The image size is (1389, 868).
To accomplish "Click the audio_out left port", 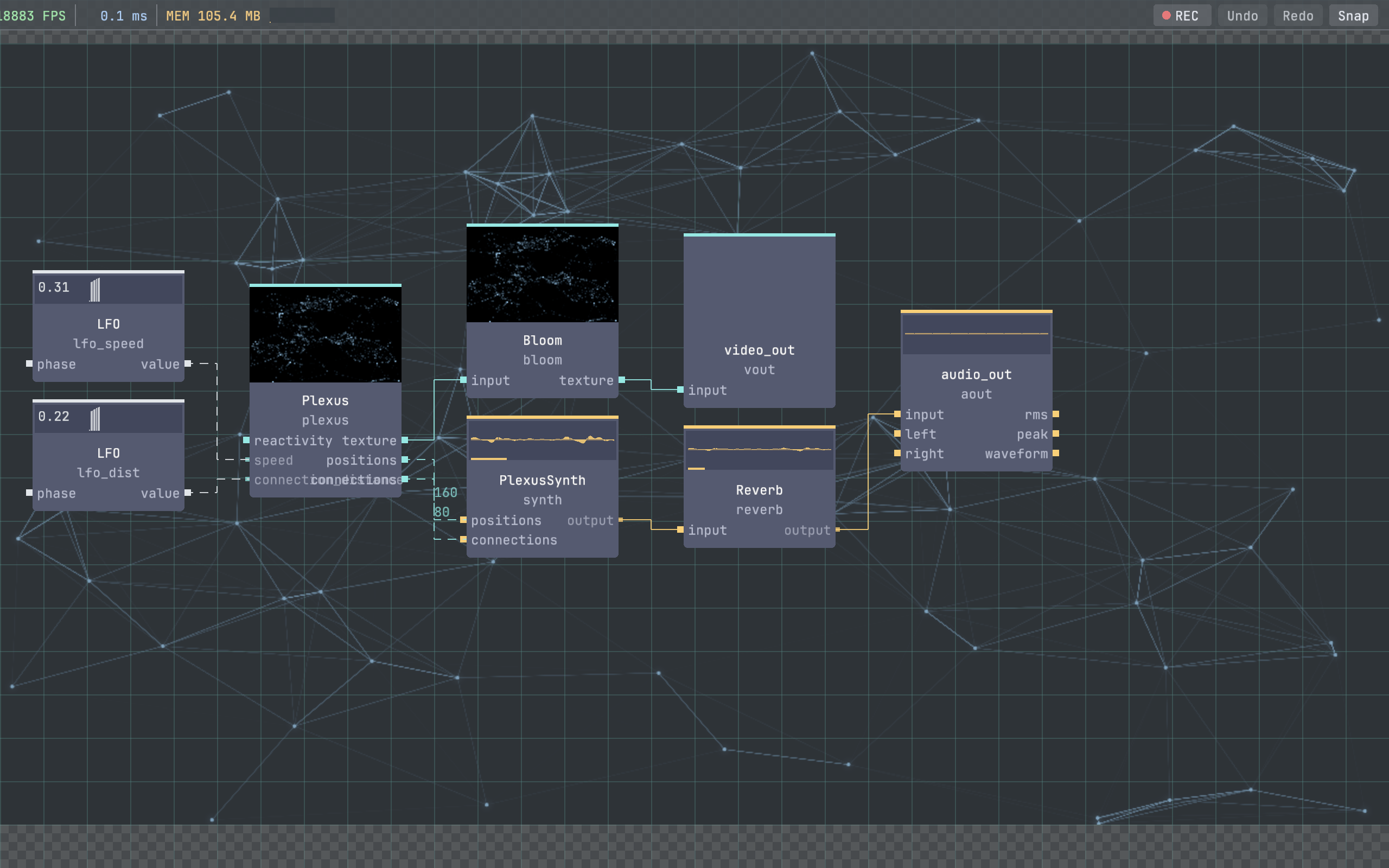I will point(897,433).
